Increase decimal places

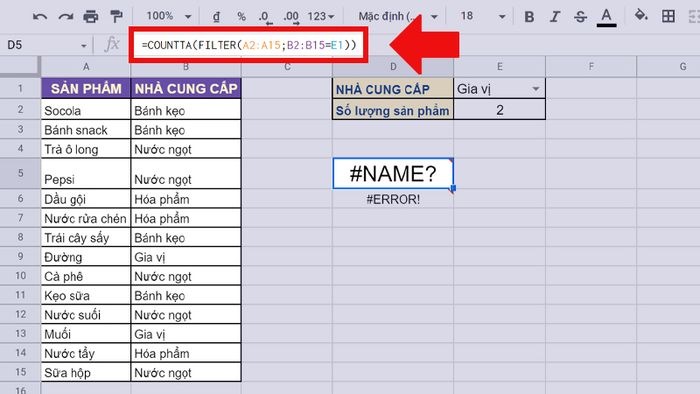point(291,17)
